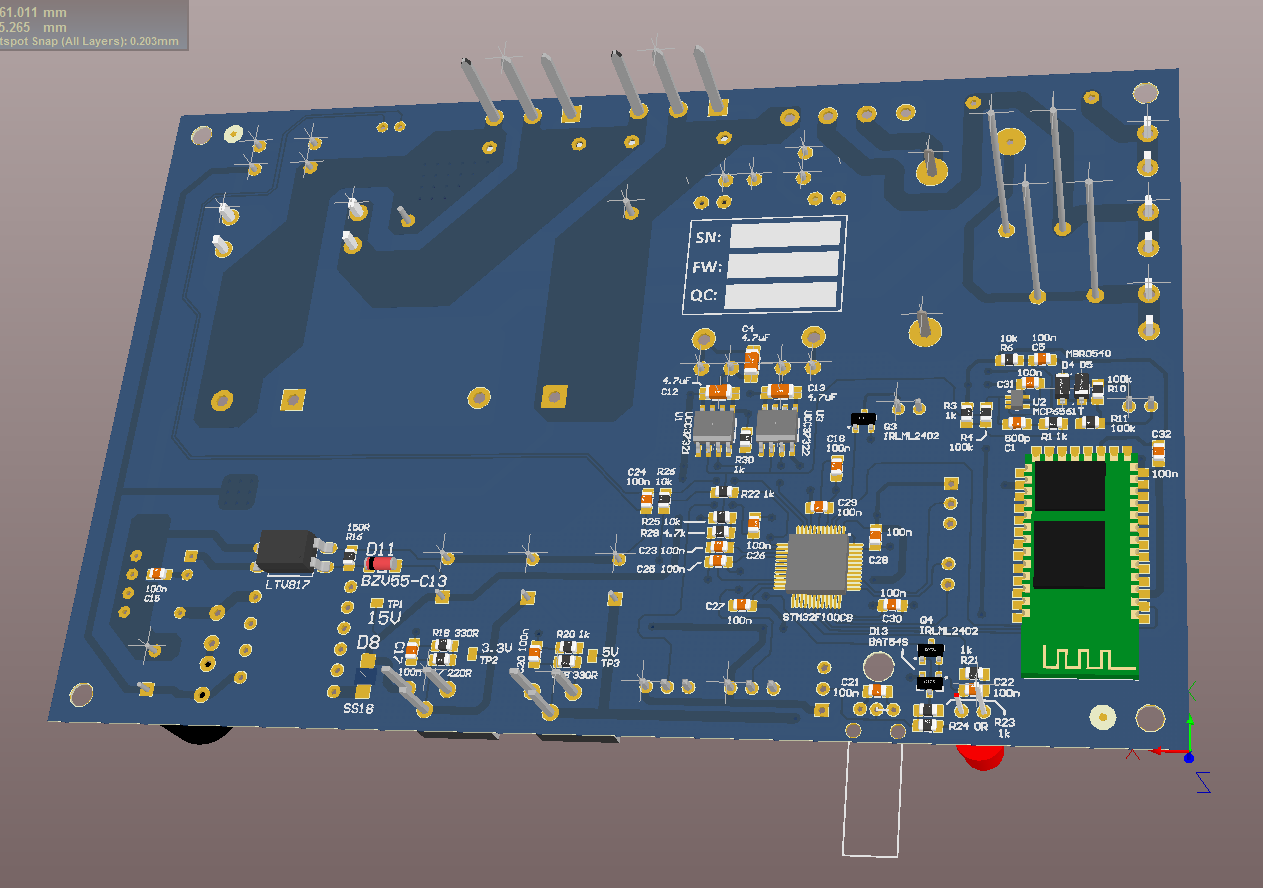Click the red X-axis arrow of gizmo

[x=1160, y=751]
